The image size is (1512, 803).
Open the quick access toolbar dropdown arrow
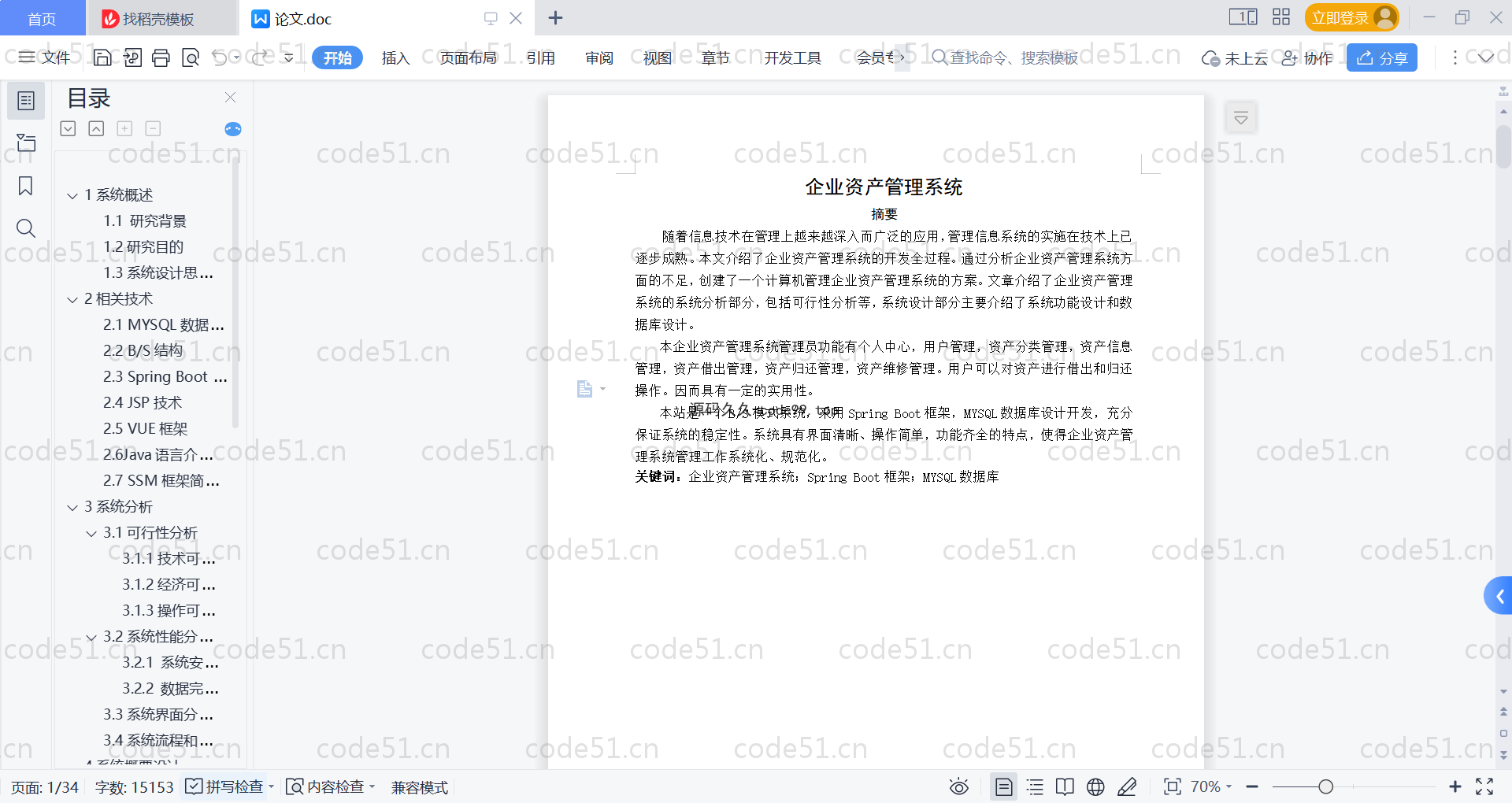tap(289, 57)
